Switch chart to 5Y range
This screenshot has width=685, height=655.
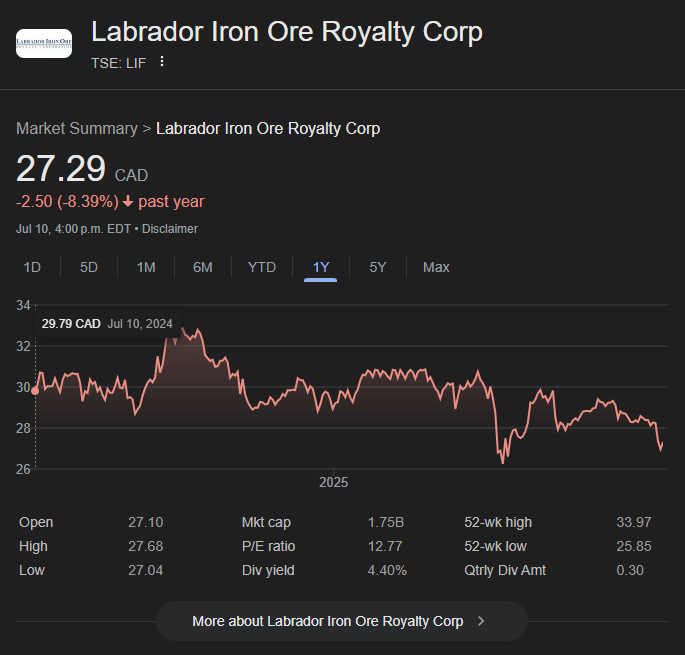[378, 267]
